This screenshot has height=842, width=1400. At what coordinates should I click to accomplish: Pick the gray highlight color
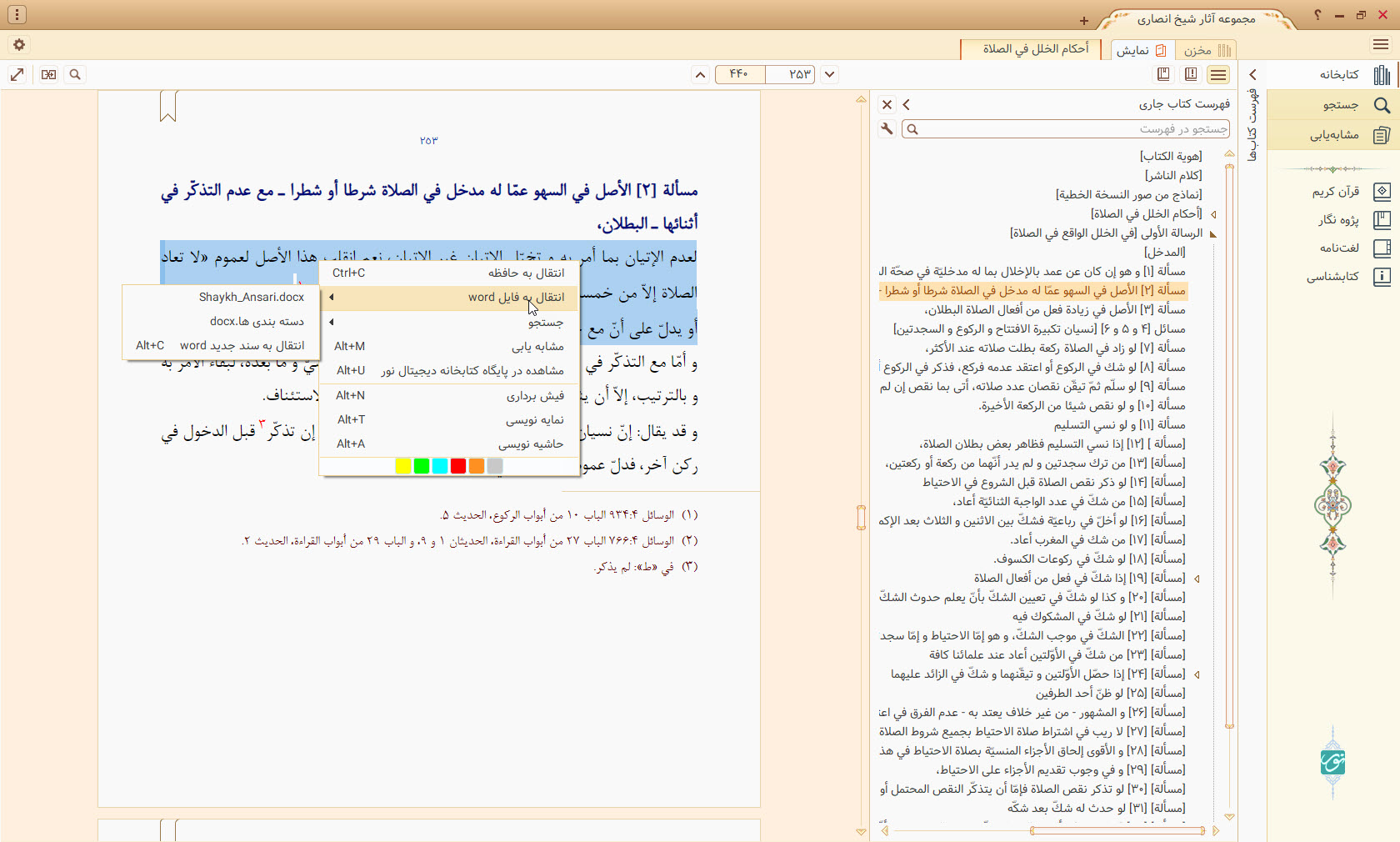[495, 466]
